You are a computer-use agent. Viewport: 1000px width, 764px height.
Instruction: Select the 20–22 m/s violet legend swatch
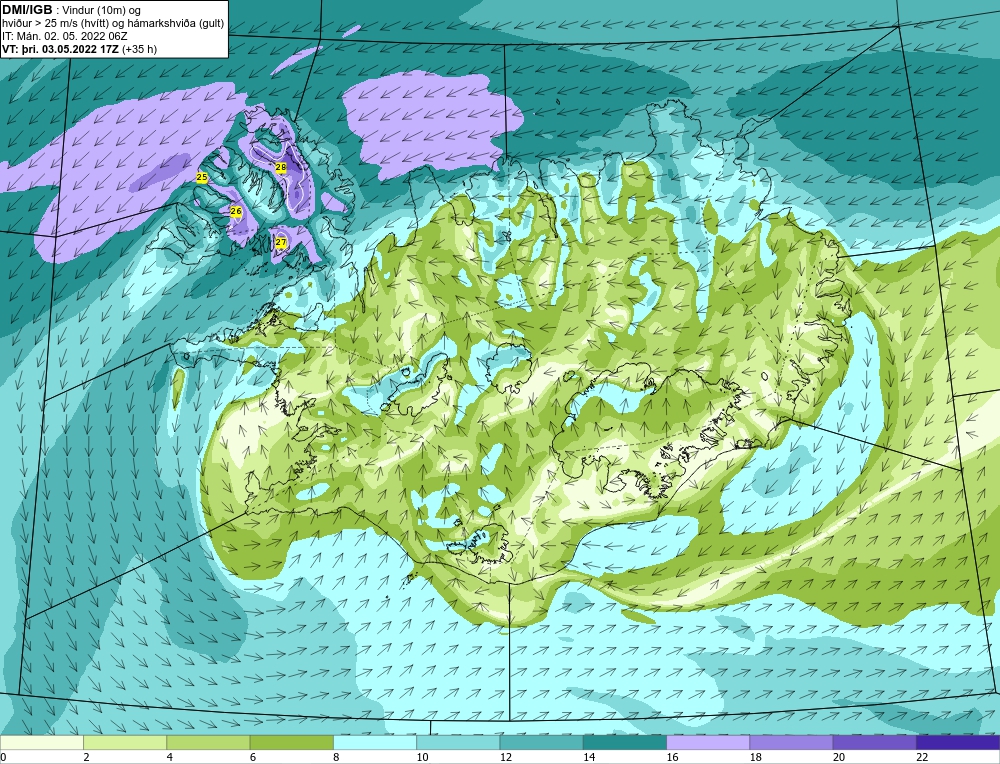874,743
